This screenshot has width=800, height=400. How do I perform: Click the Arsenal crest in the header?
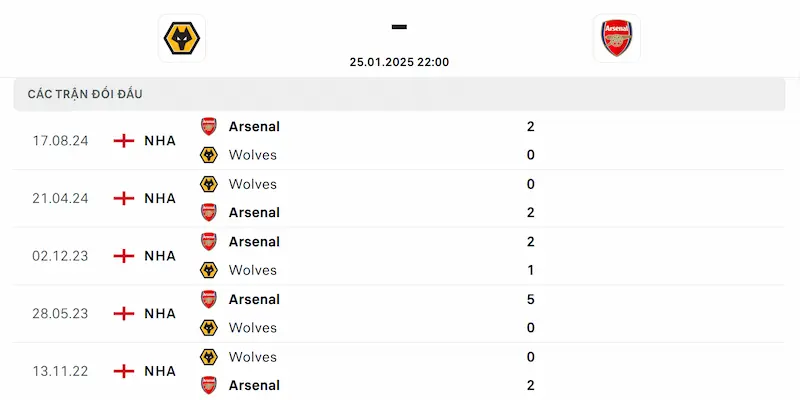(x=616, y=38)
